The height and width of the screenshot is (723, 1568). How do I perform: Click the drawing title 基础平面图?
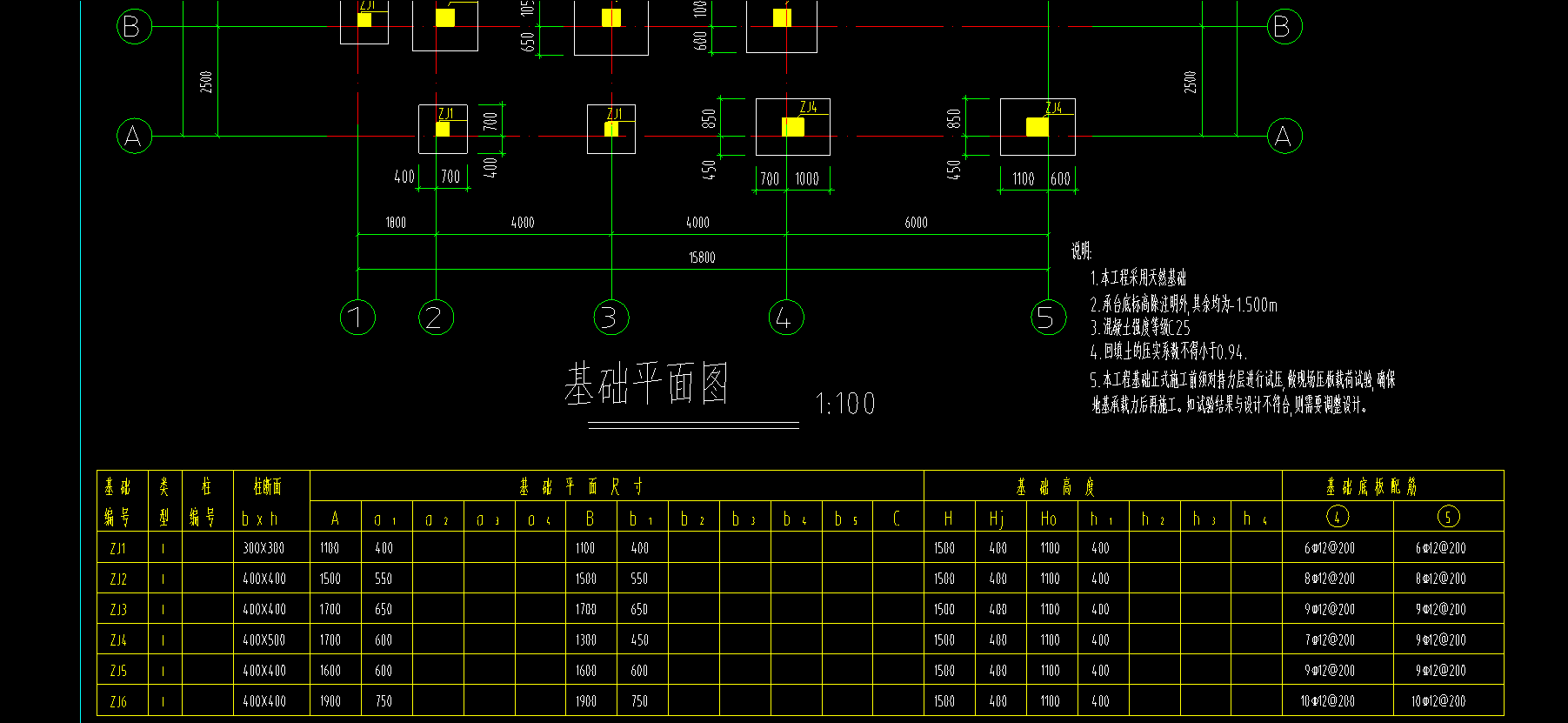tap(646, 385)
